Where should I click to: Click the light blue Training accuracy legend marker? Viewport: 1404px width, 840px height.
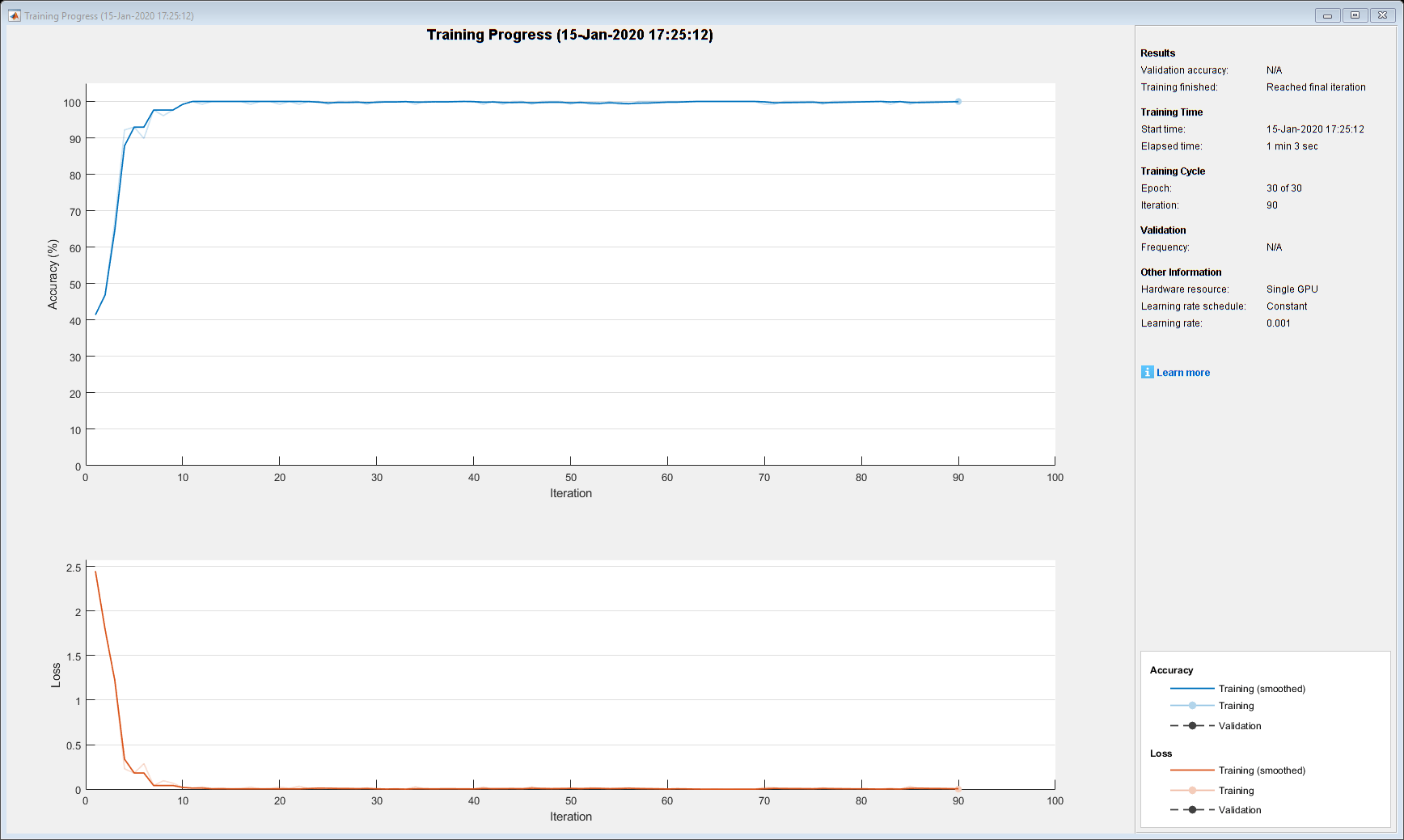coord(1192,706)
